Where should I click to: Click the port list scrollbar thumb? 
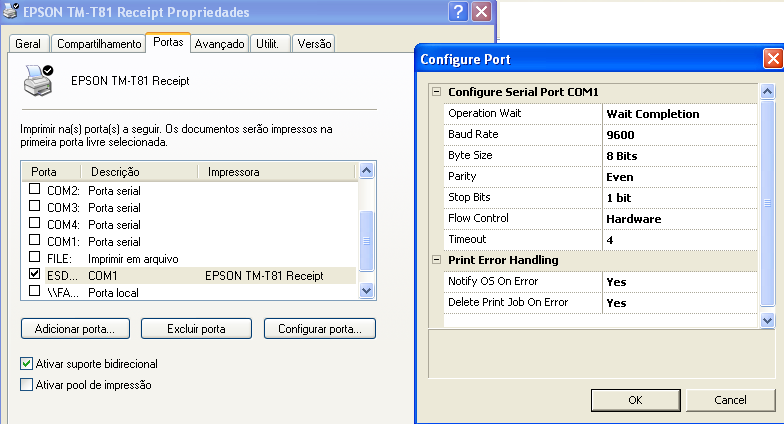click(366, 240)
